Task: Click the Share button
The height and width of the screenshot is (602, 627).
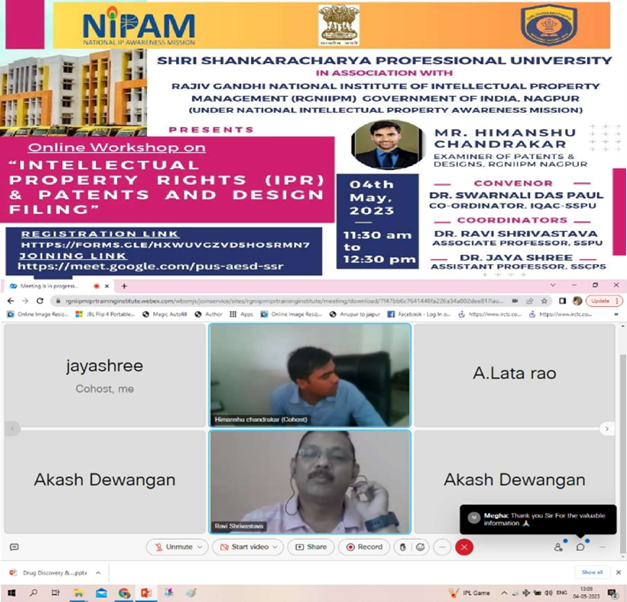Action: [x=311, y=547]
